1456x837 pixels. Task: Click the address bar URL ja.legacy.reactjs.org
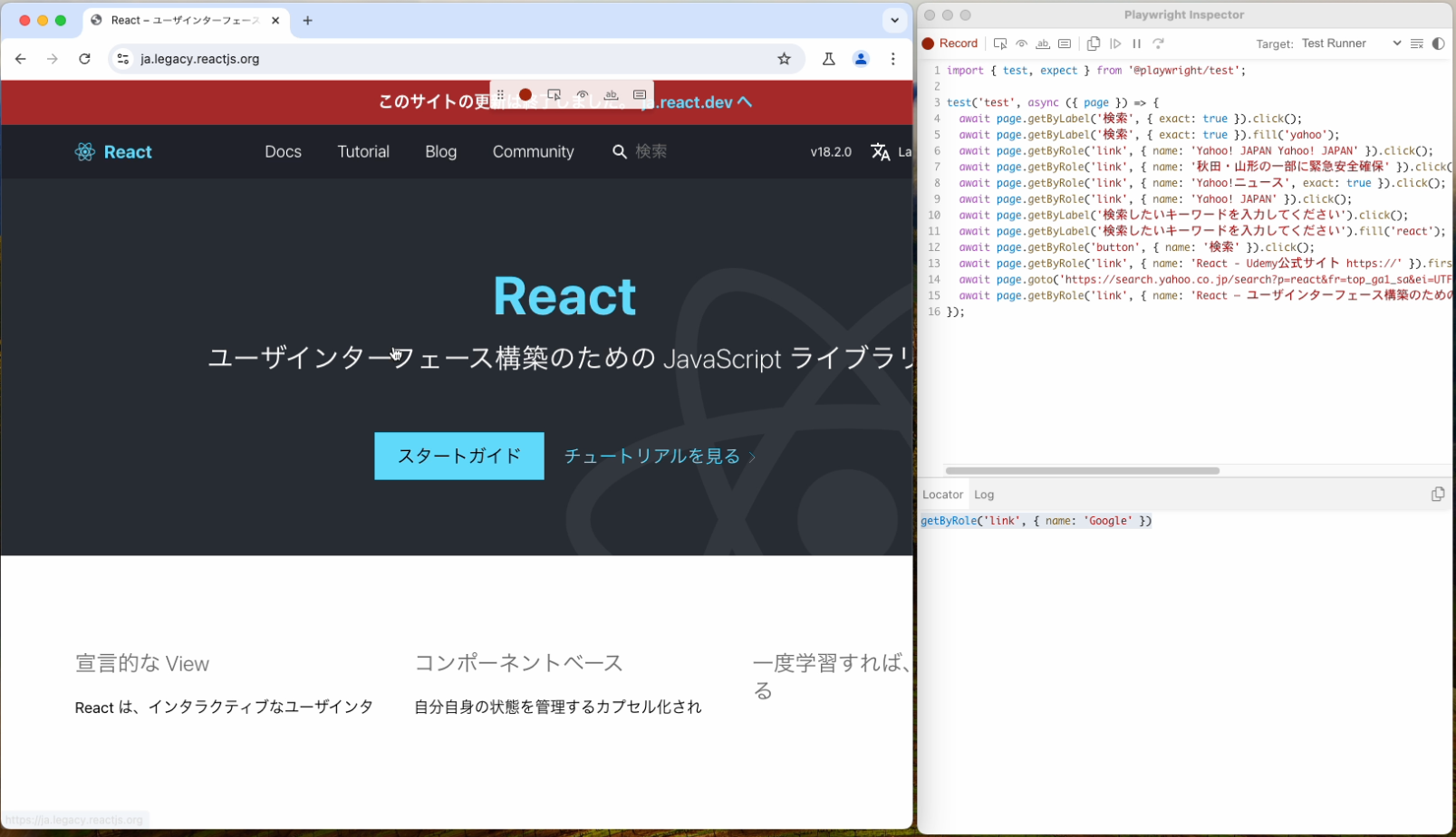(x=200, y=59)
